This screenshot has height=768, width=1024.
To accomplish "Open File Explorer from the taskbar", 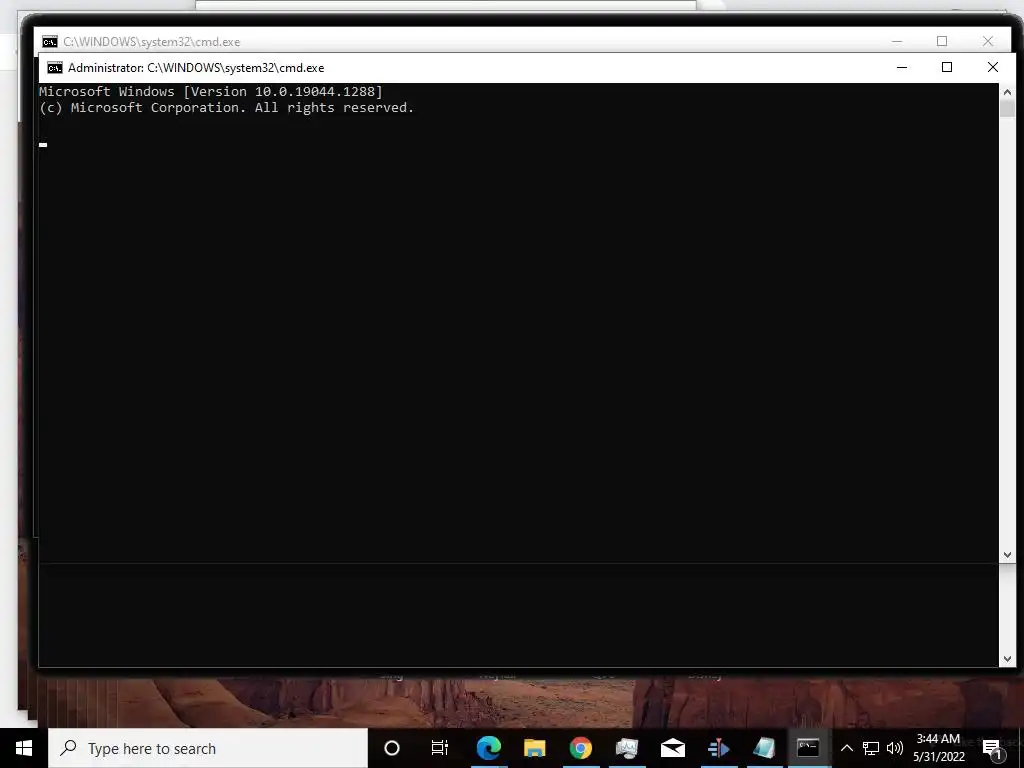I will pos(534,748).
